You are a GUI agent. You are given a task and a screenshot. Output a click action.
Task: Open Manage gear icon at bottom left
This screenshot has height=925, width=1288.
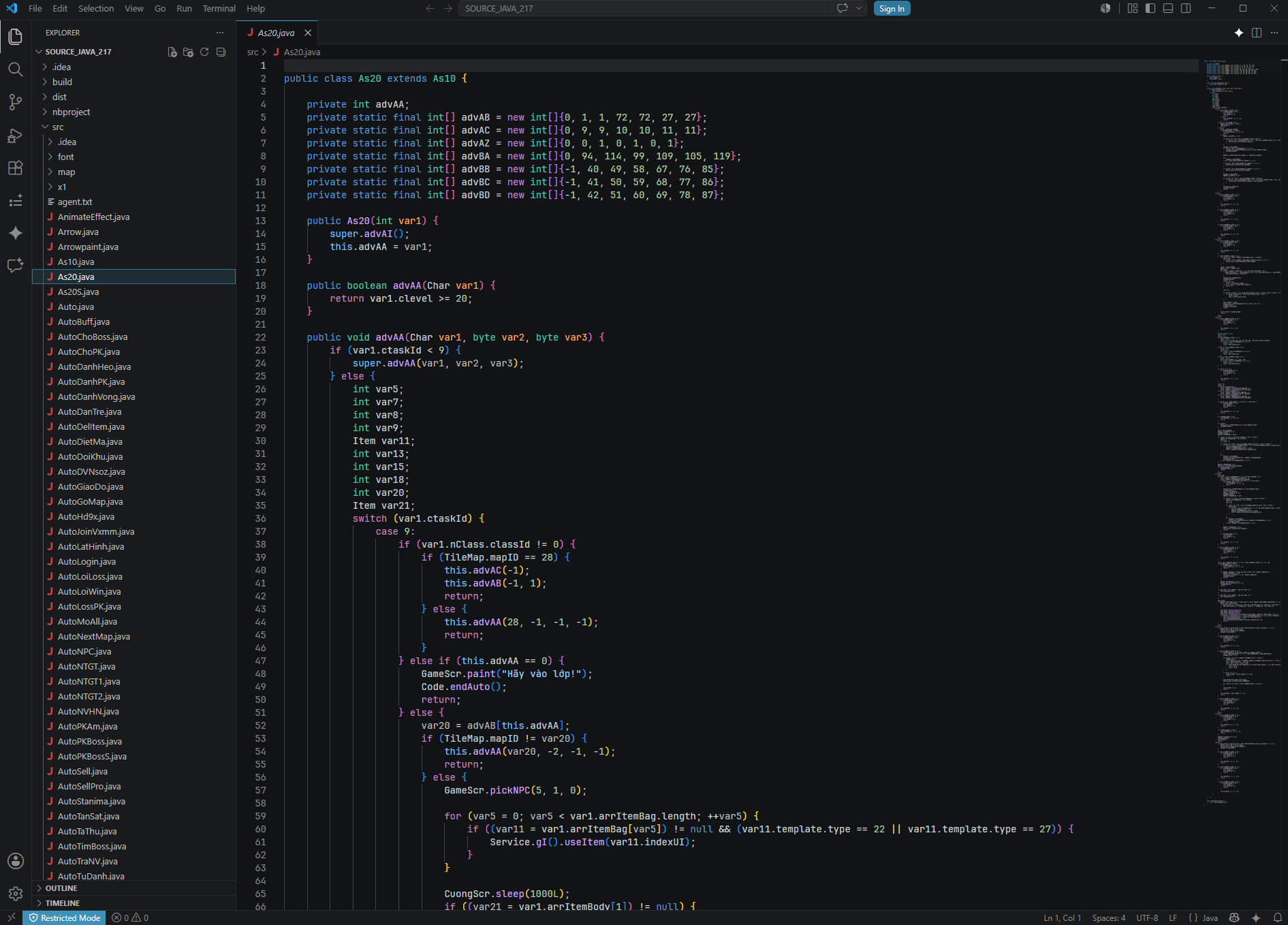pyautogui.click(x=15, y=893)
